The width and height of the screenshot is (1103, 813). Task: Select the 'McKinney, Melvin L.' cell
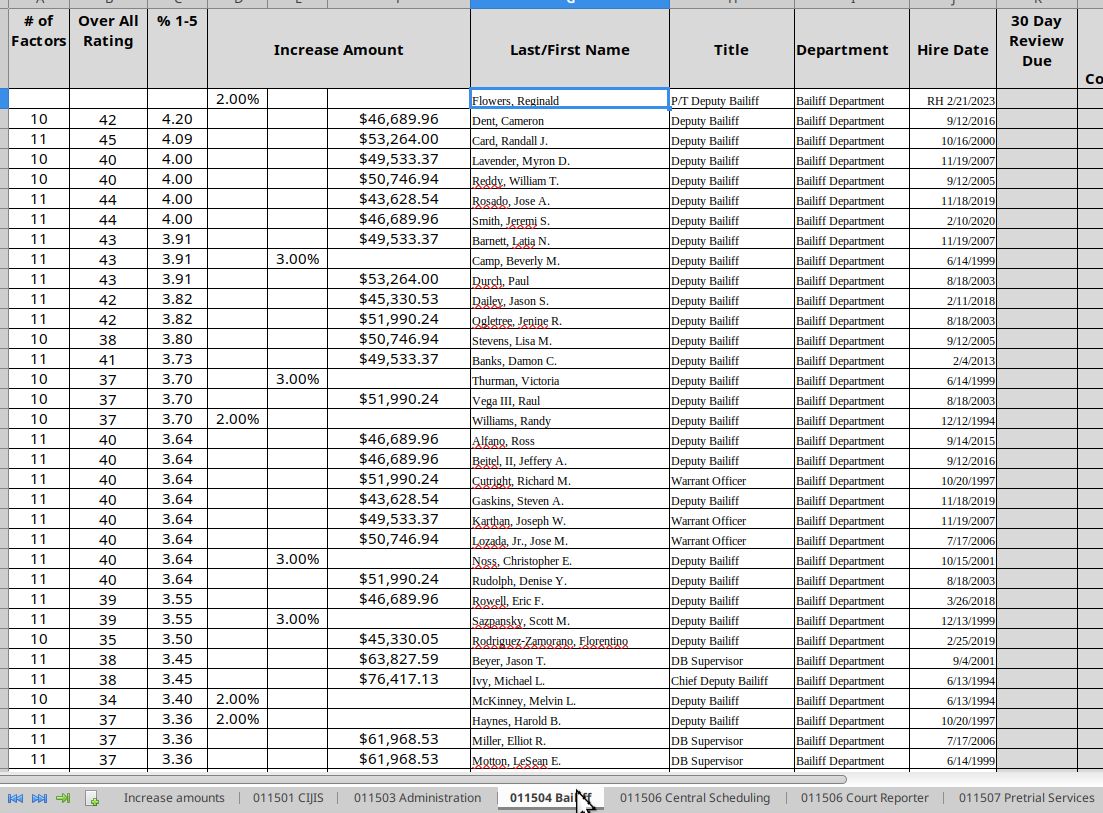tap(569, 701)
